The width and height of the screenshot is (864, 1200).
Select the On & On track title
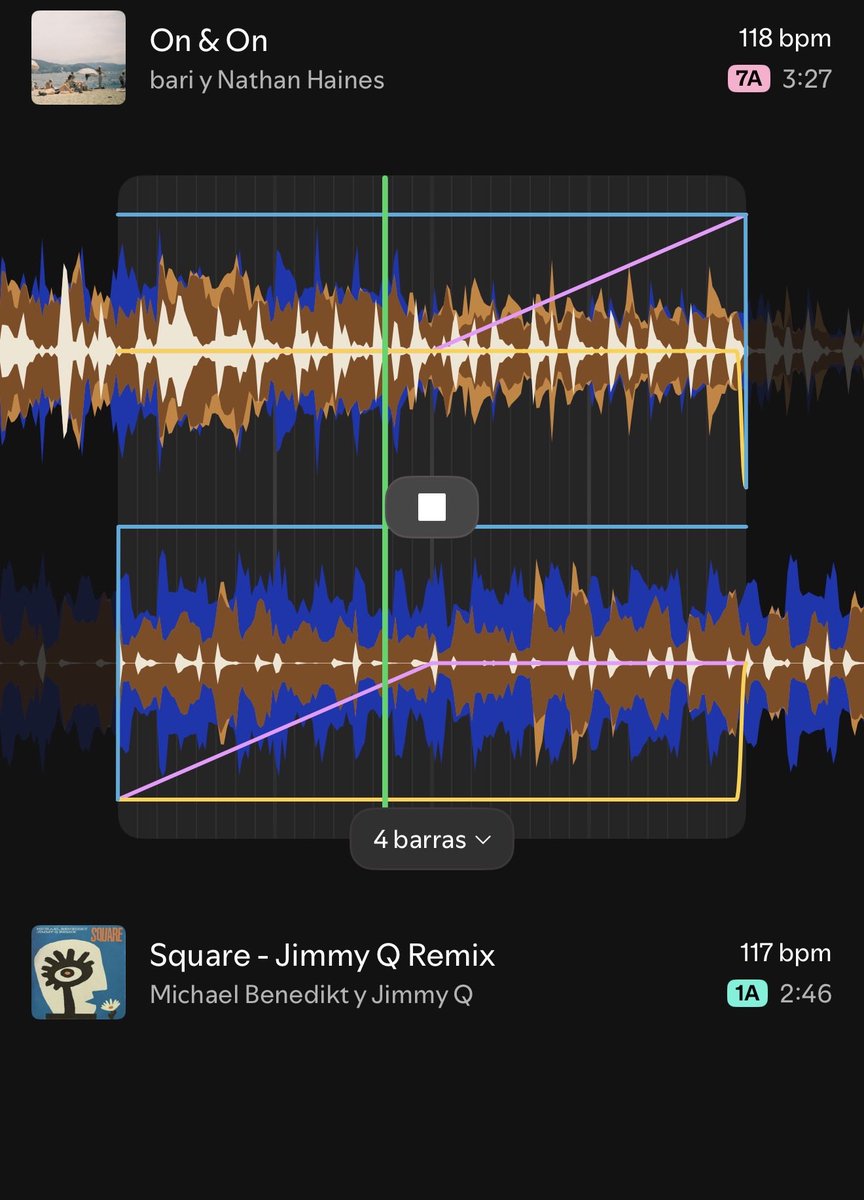tap(208, 41)
